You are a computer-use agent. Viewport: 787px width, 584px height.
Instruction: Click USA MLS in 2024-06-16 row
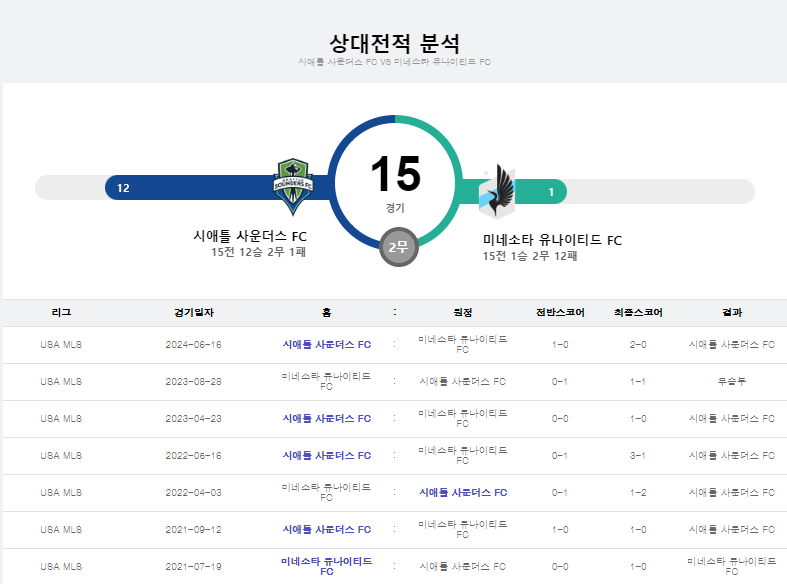coord(61,345)
